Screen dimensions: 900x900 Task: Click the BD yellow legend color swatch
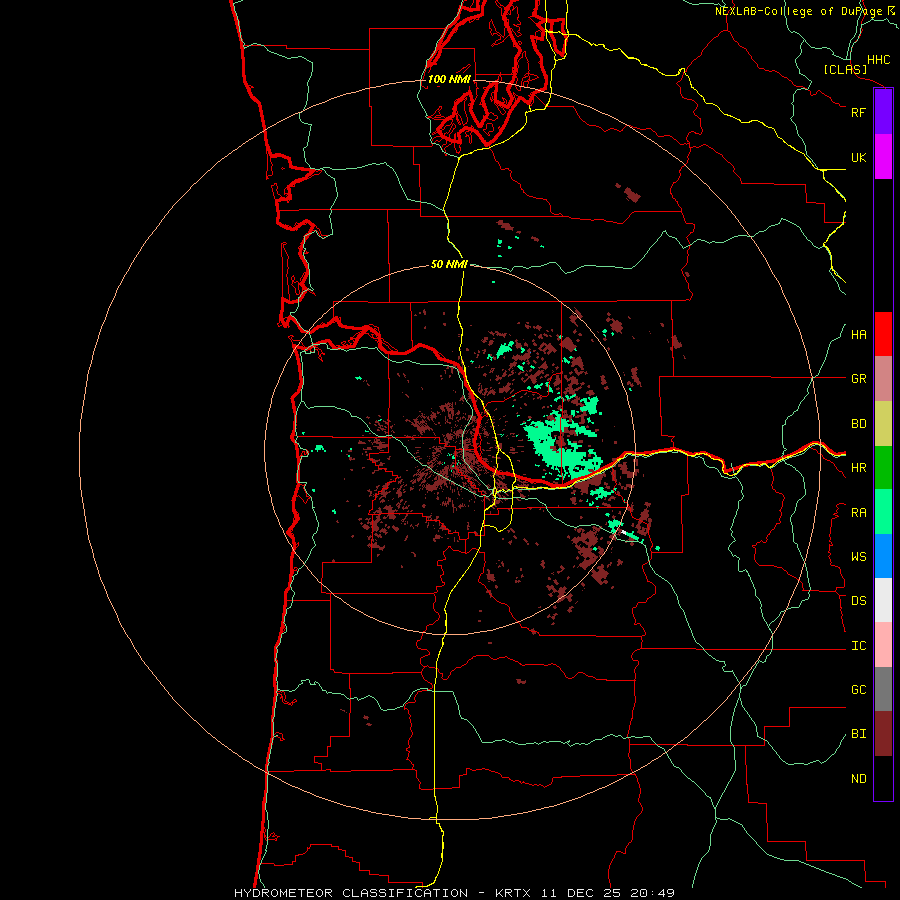tap(883, 423)
